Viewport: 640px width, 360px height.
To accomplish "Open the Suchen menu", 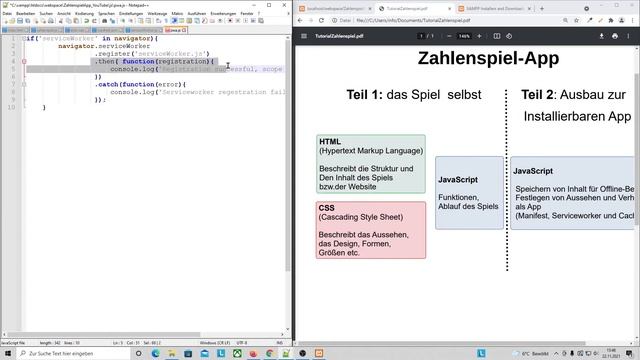I will click(46, 13).
